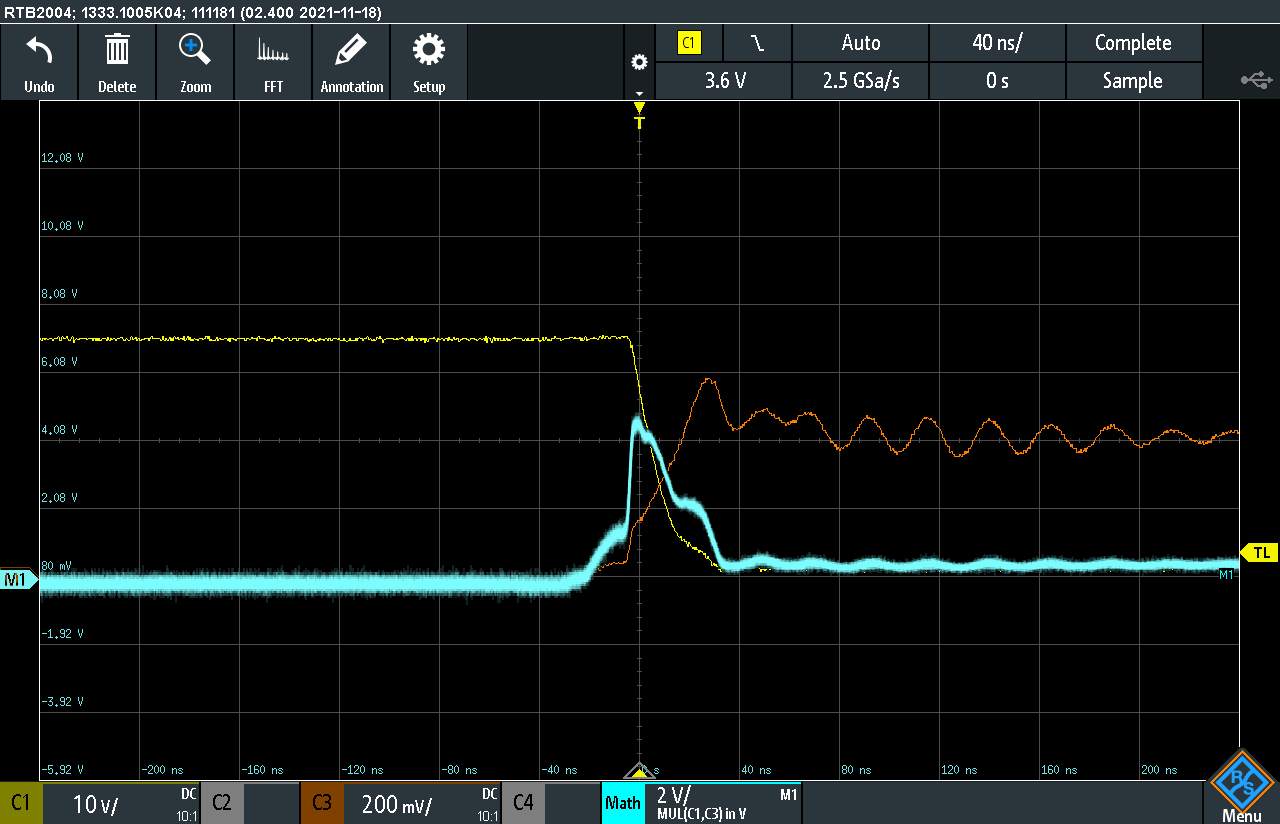This screenshot has width=1280, height=824.
Task: Toggle channel C4 on or off
Action: 523,803
